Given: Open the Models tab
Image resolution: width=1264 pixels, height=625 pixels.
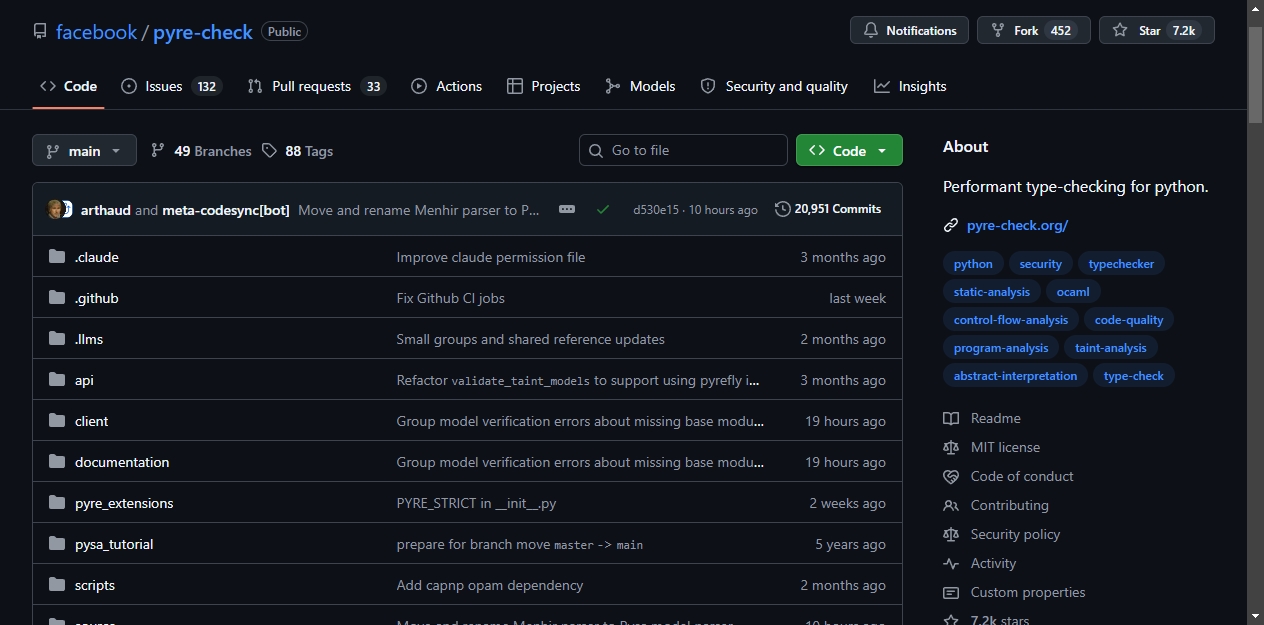Looking at the screenshot, I should (640, 86).
